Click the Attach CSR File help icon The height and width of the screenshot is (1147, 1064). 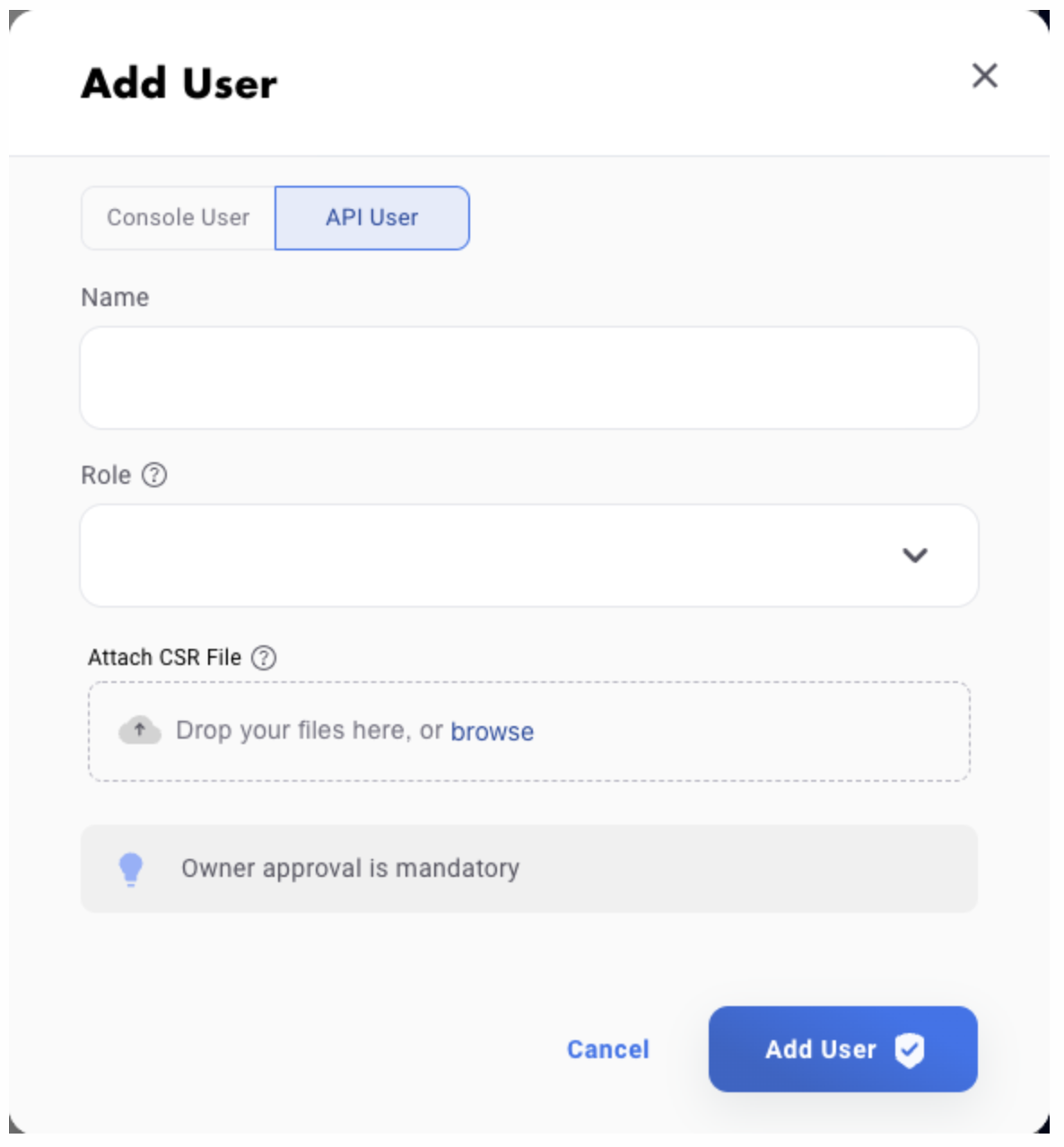click(x=263, y=657)
